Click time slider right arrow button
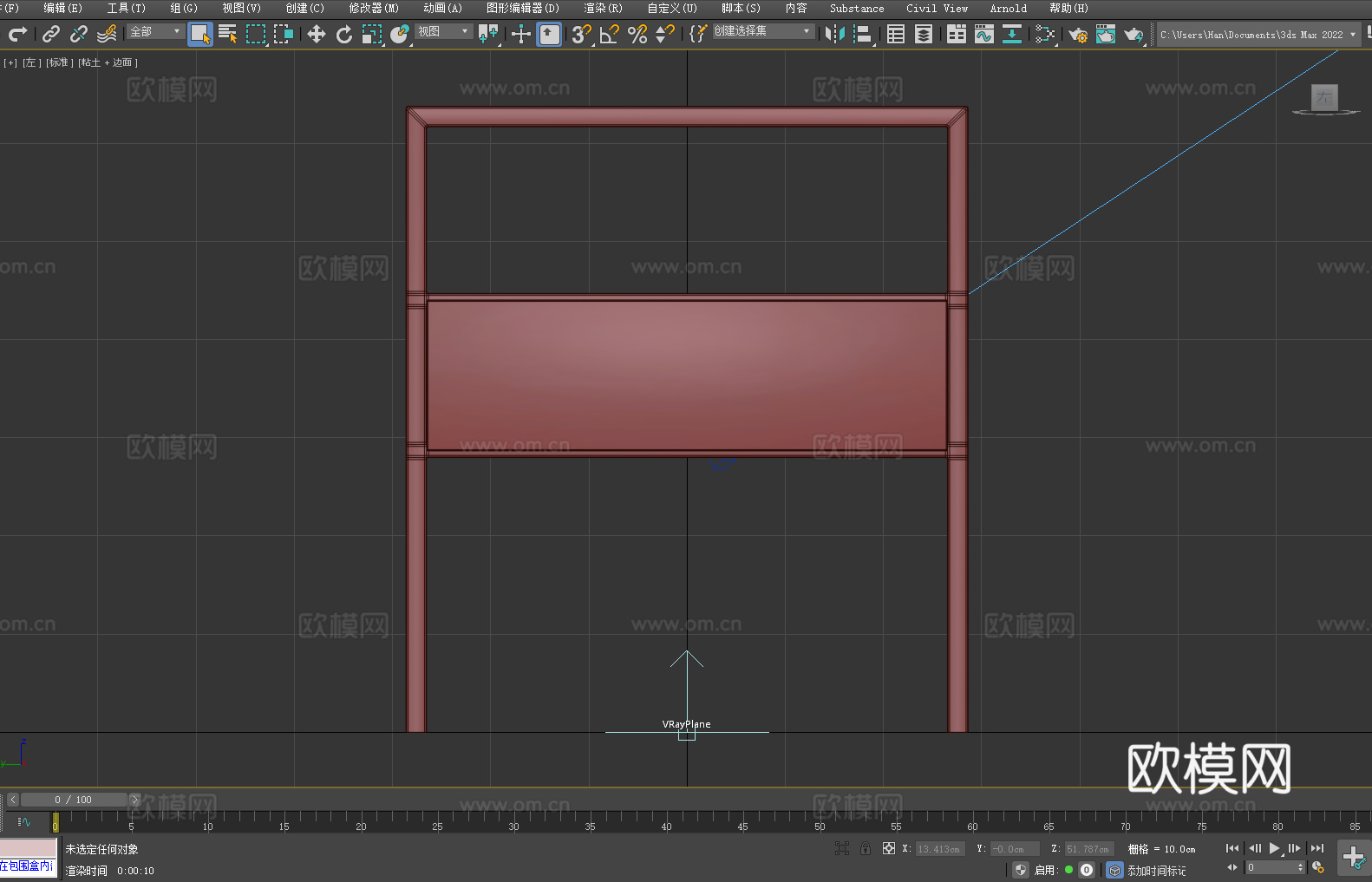The width and height of the screenshot is (1372, 882). tap(134, 800)
